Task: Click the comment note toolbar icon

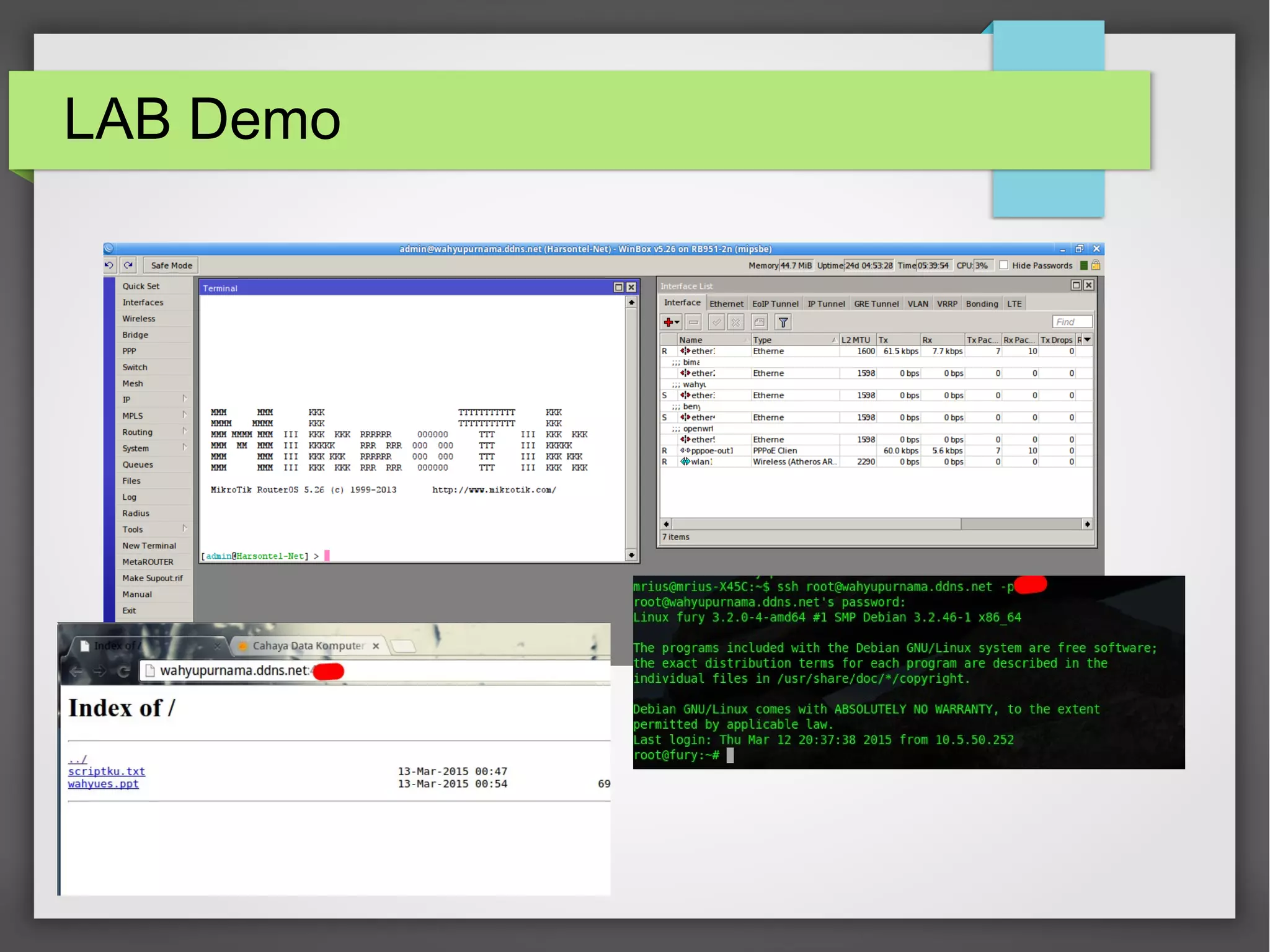Action: point(760,322)
